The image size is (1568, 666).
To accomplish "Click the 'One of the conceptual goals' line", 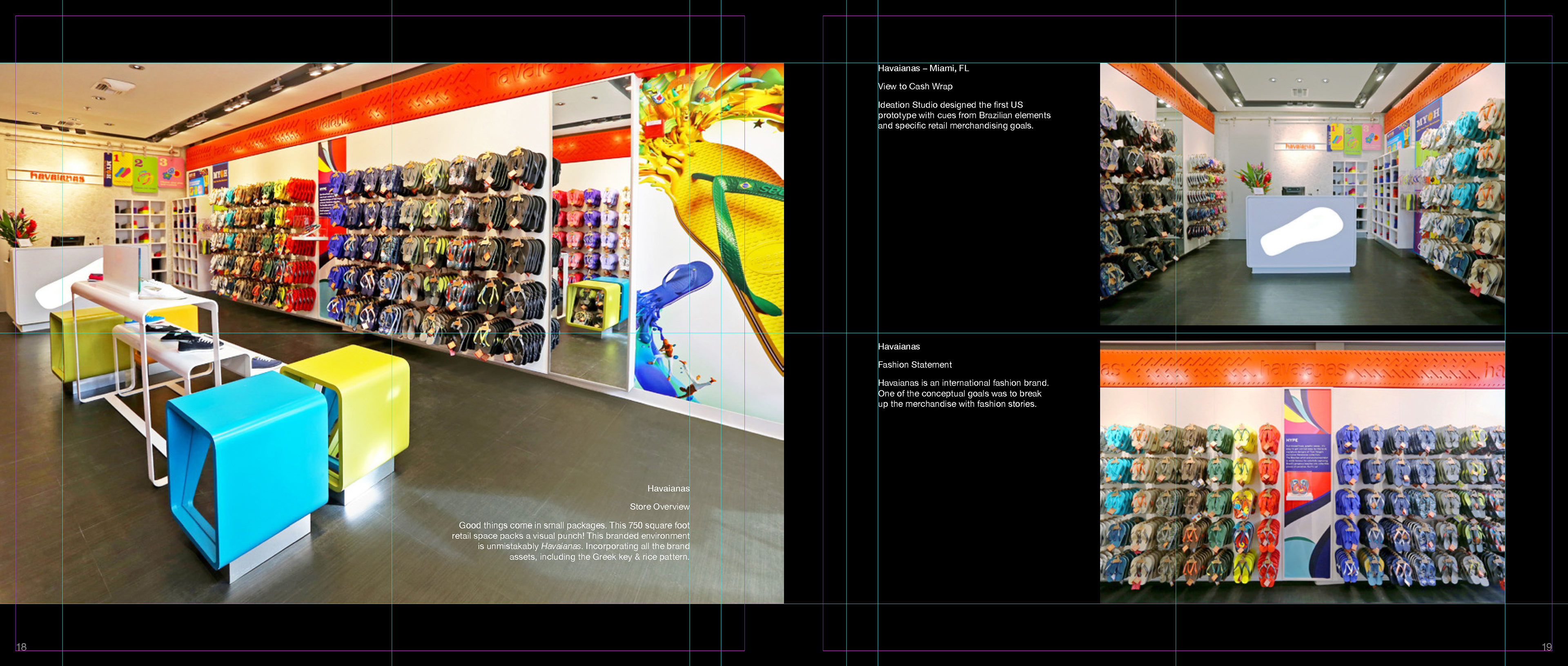I will point(960,393).
